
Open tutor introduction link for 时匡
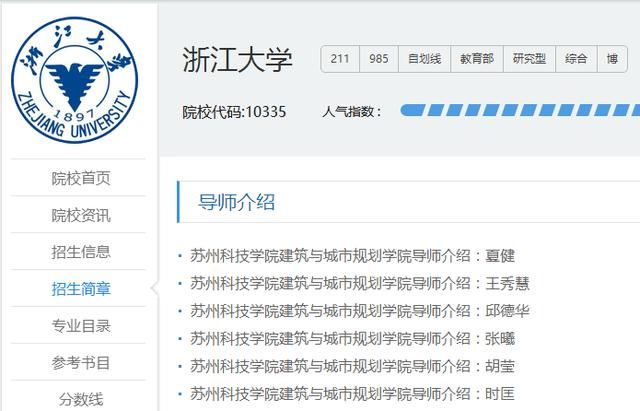point(352,394)
